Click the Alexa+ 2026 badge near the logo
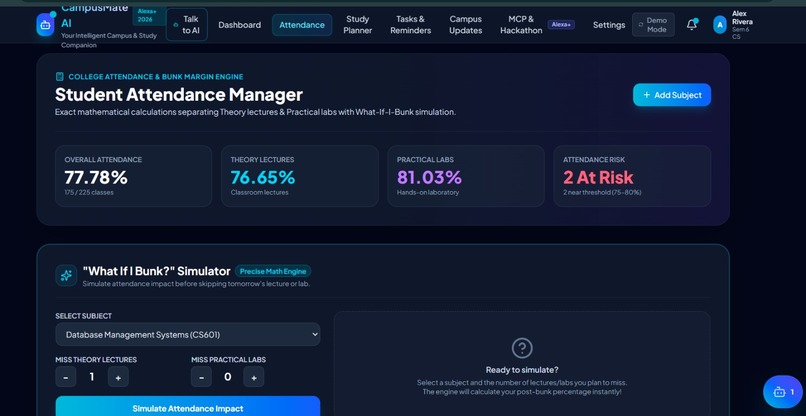This screenshot has height=416, width=806. pos(147,15)
